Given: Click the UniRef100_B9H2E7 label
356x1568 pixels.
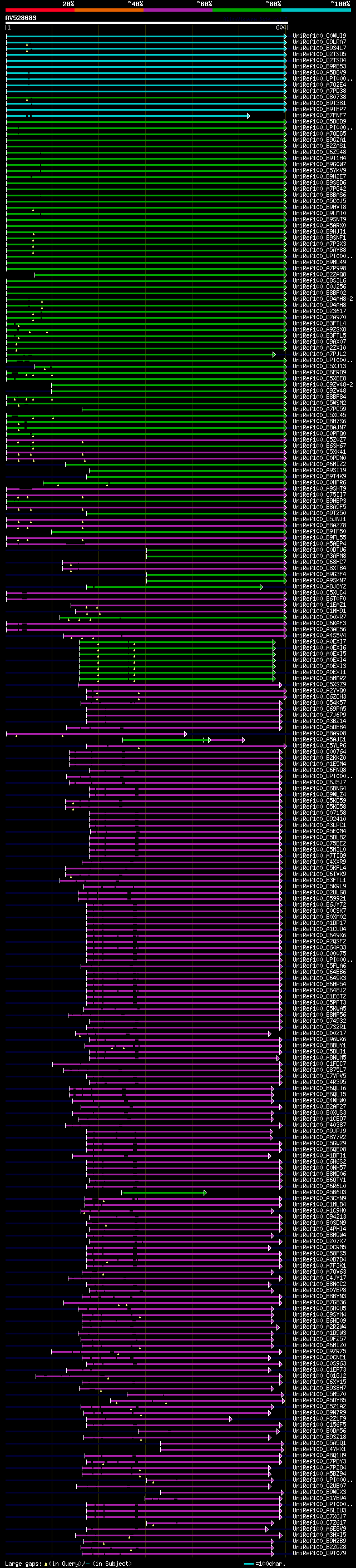Looking at the screenshot, I should (319, 176).
